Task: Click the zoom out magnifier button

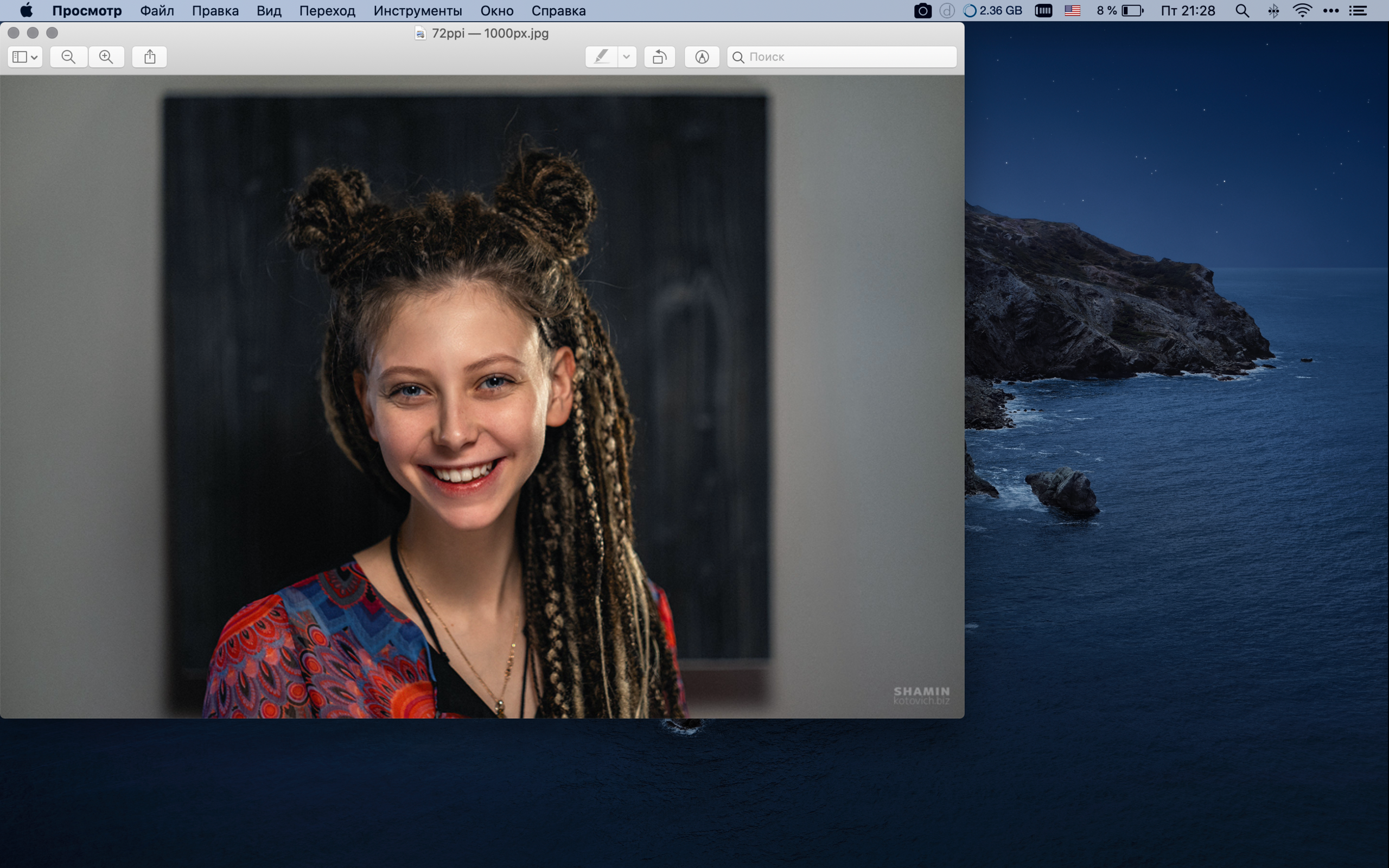Action: pos(68,57)
